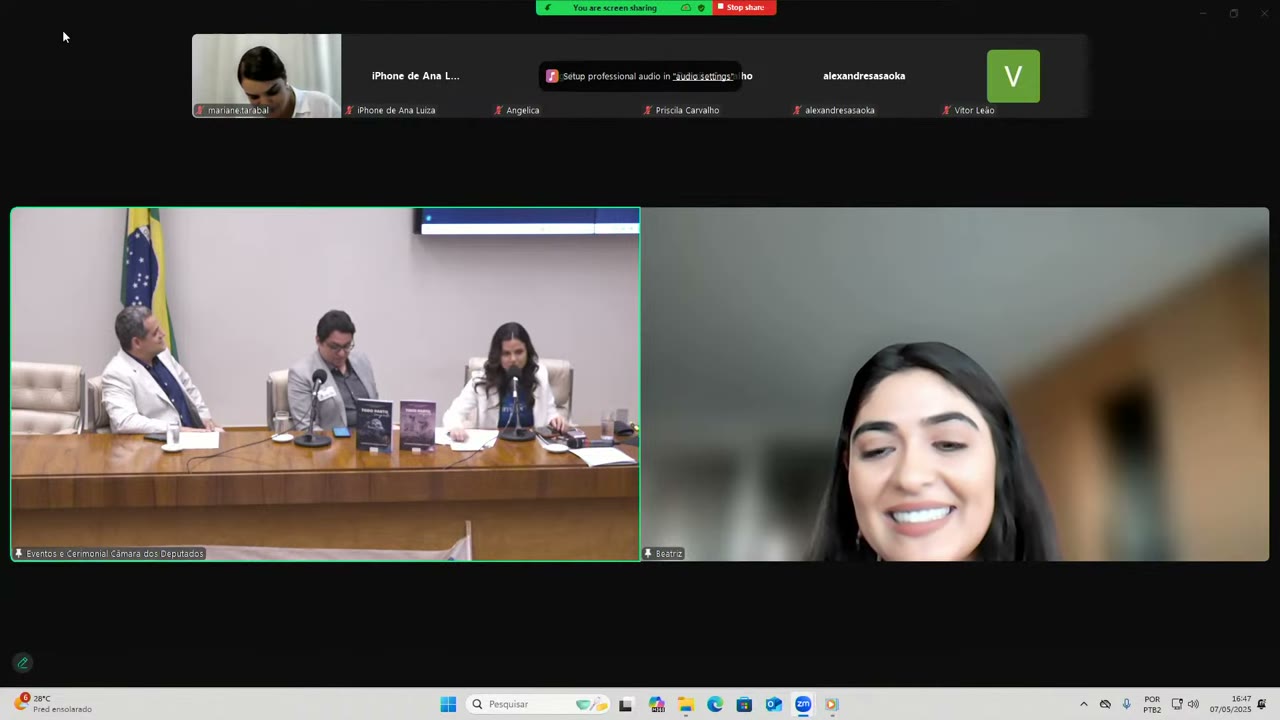
Task: Click Vitor Leão's green avatar tile
Action: tap(1013, 76)
